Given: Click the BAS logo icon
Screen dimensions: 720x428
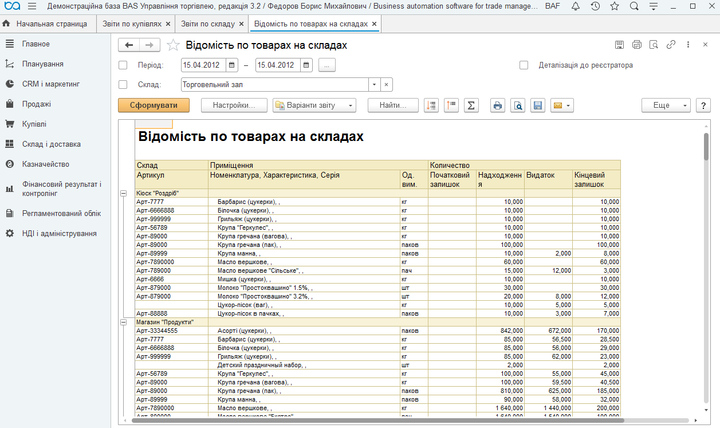Looking at the screenshot, I should (12, 6).
